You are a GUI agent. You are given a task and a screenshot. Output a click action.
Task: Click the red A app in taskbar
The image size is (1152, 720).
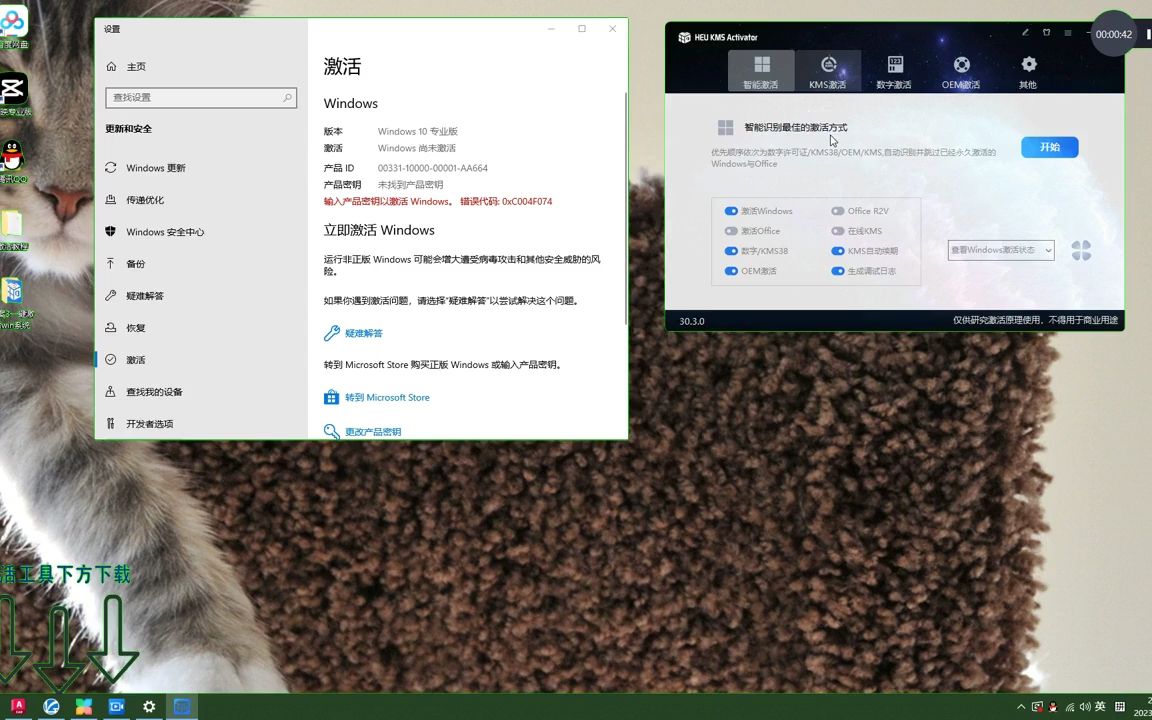pyautogui.click(x=18, y=706)
